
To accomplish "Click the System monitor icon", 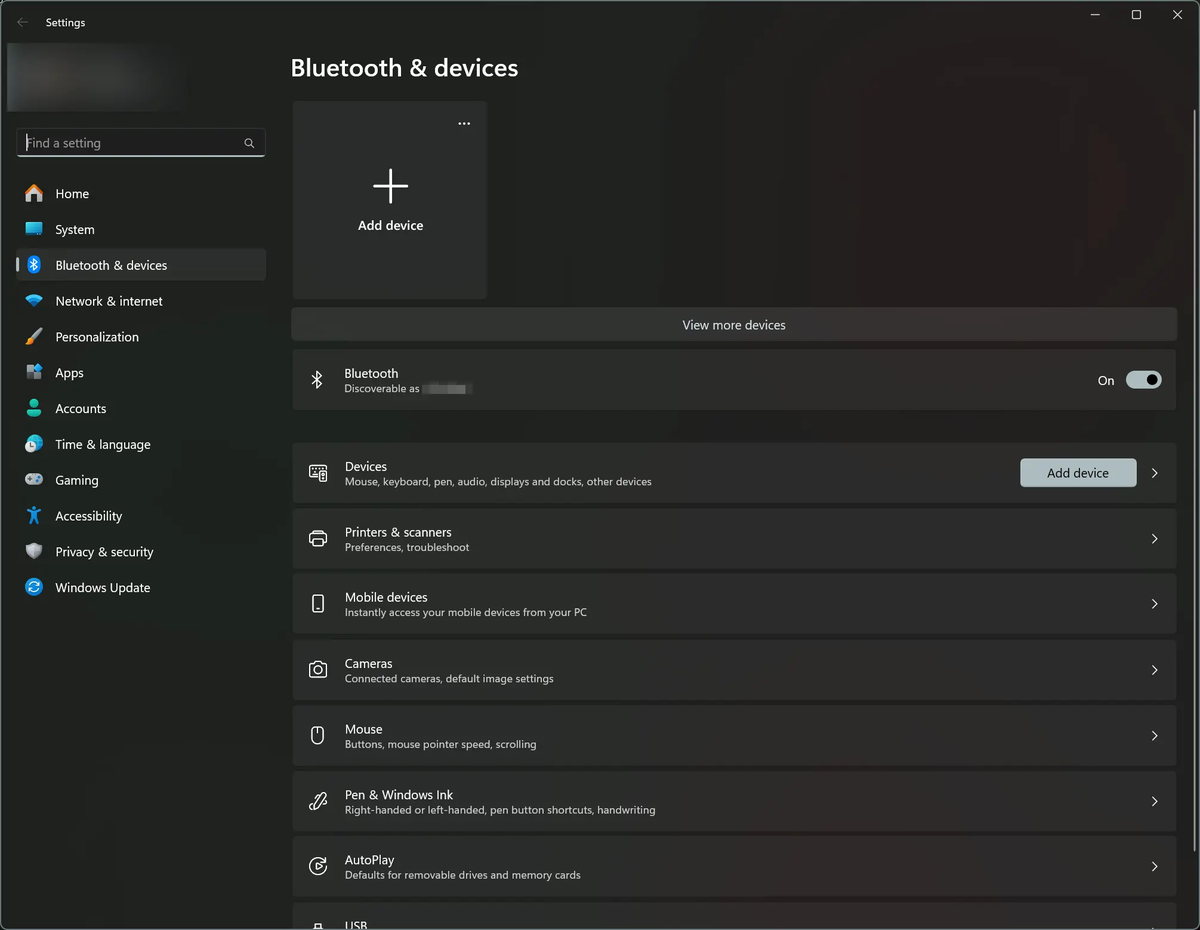I will (x=34, y=229).
